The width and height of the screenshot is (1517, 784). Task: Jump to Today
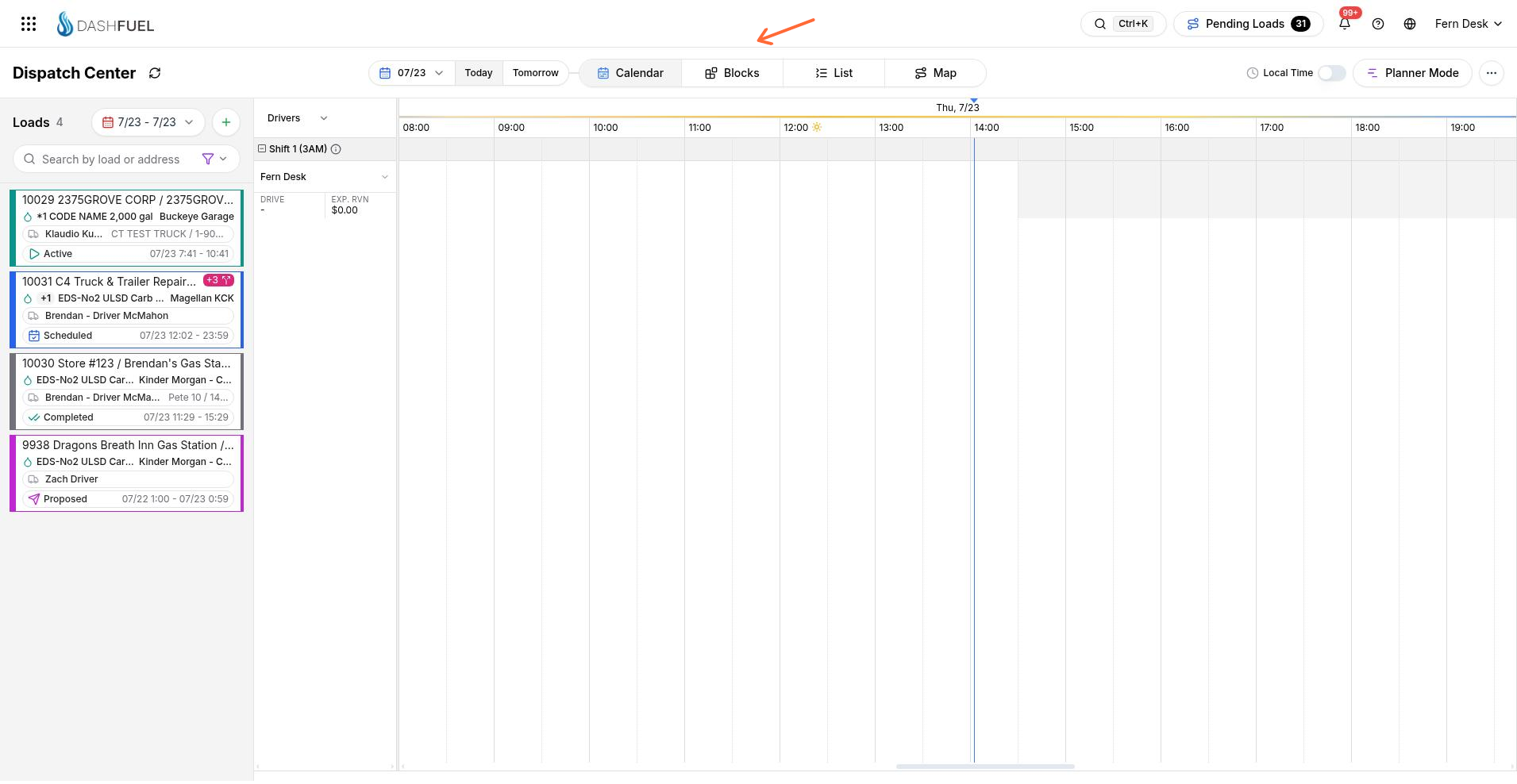tap(479, 73)
